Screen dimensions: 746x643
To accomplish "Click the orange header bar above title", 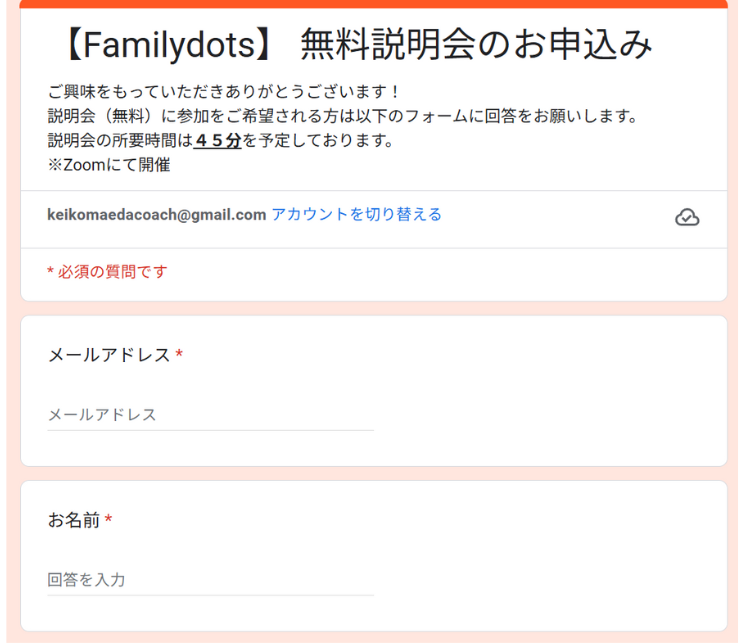I will coord(373,4).
